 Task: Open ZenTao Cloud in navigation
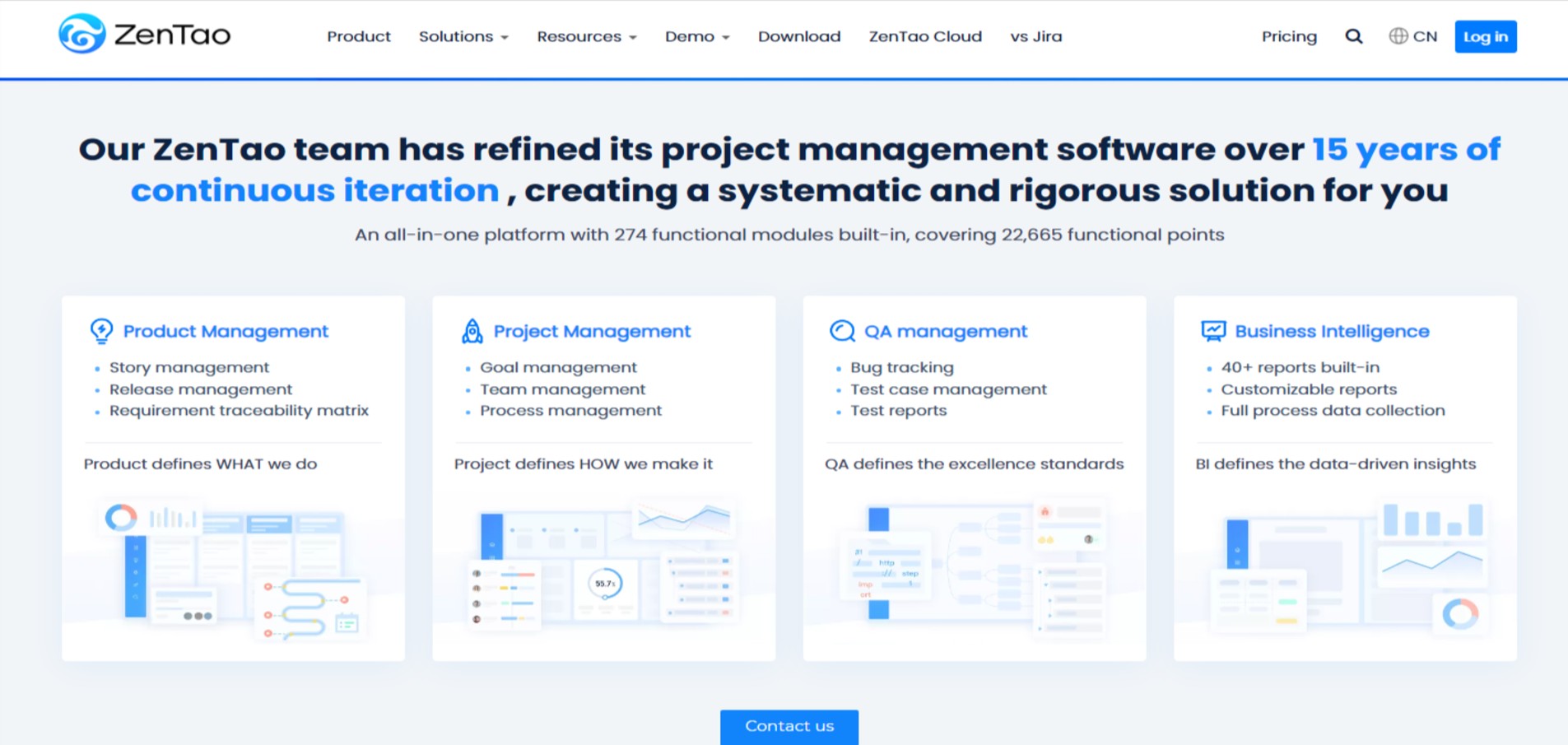(x=925, y=36)
